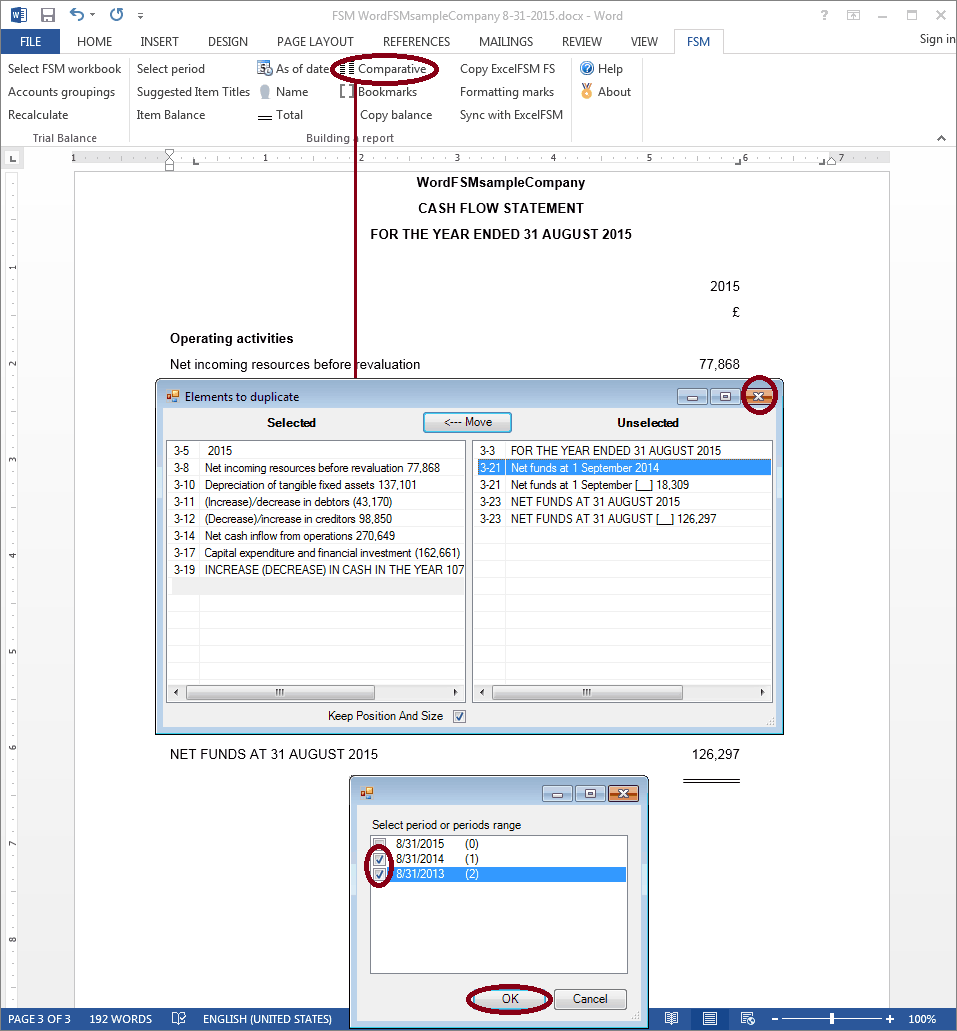957x1031 pixels.
Task: Click Formatting marks command
Action: pos(506,92)
